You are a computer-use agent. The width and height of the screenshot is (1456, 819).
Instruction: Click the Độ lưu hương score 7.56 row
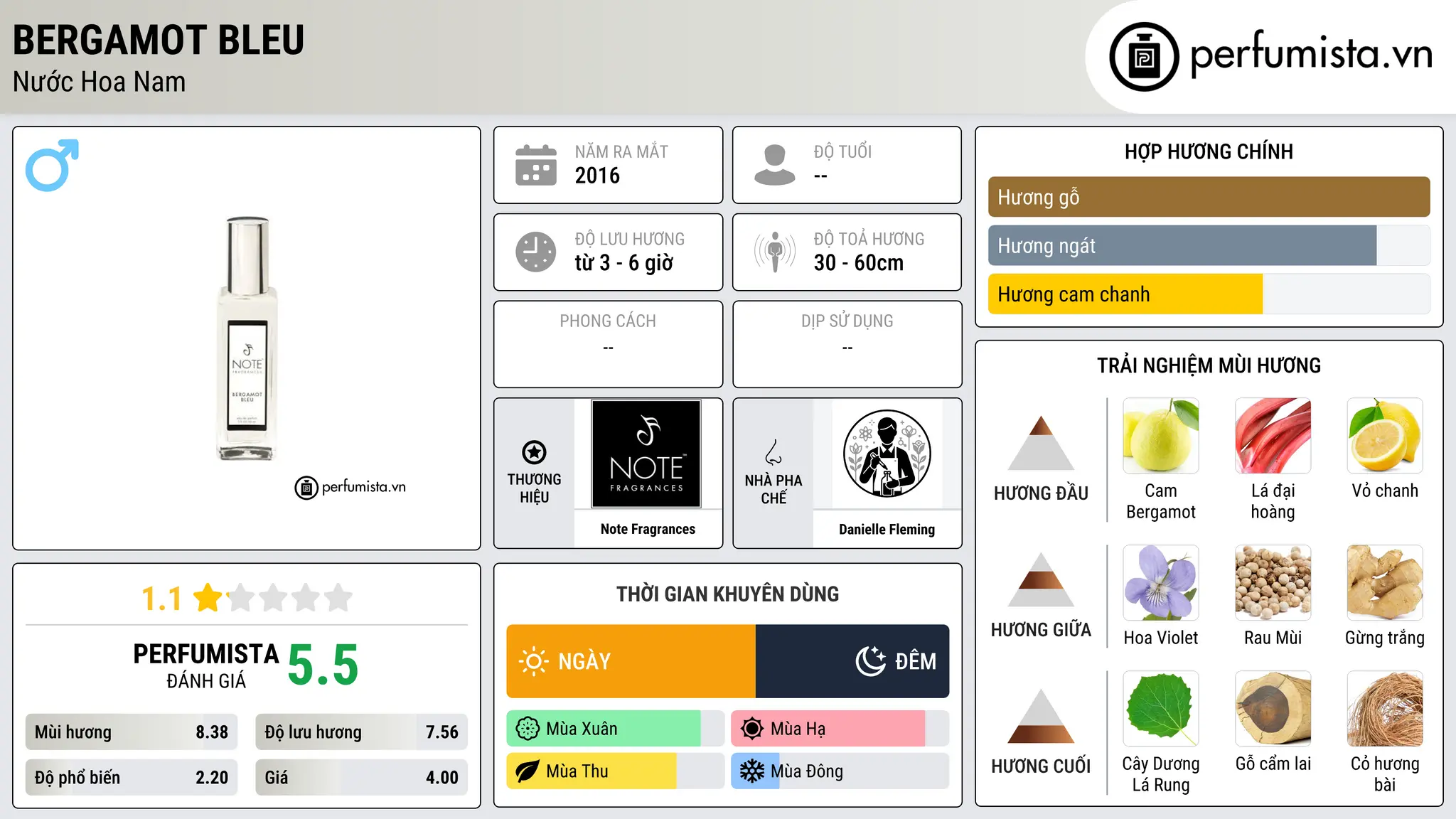click(x=361, y=732)
